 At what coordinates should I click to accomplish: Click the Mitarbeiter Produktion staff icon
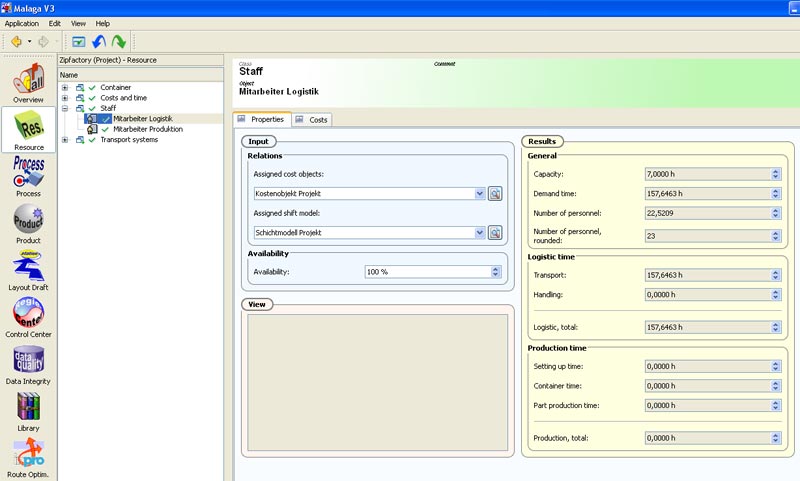tap(92, 130)
